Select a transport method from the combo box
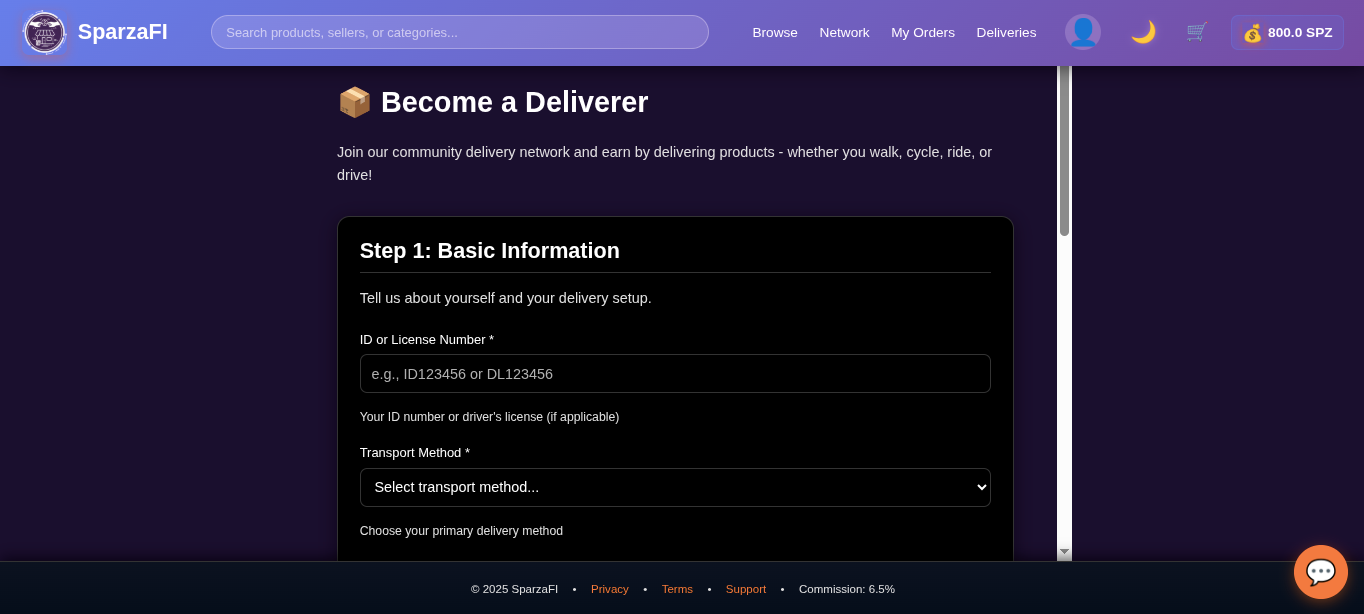 [675, 487]
